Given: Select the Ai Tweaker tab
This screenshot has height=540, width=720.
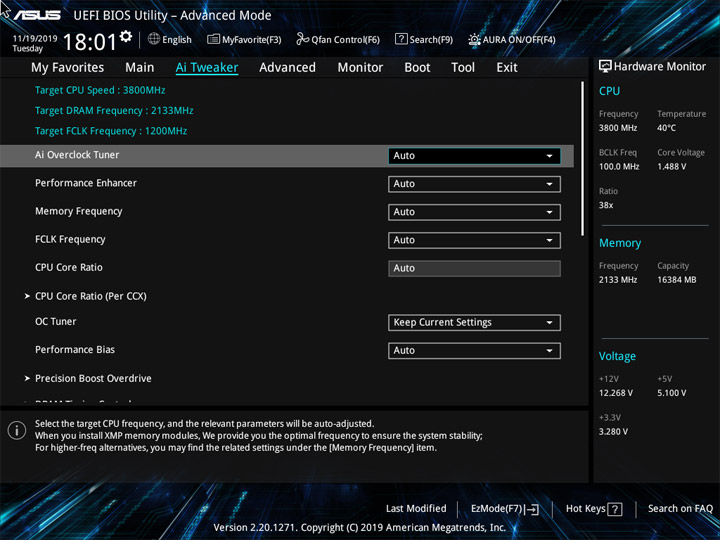Looking at the screenshot, I should [207, 68].
